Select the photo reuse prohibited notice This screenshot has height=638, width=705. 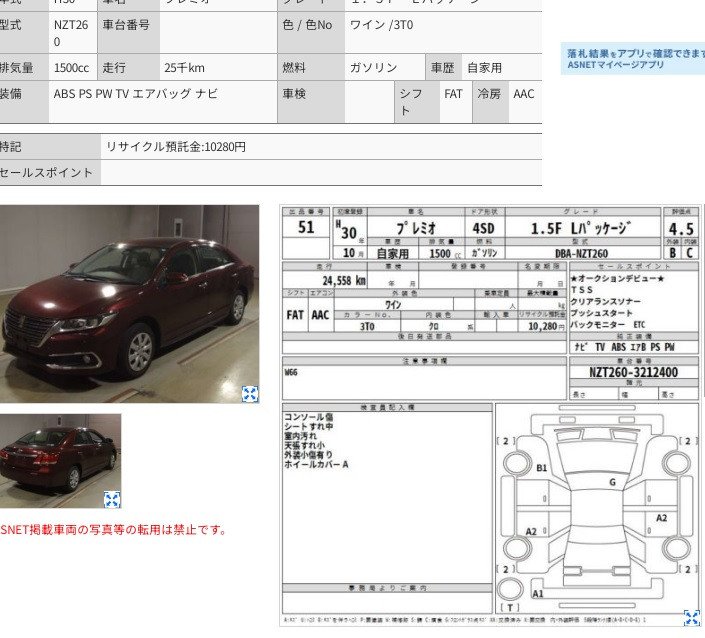112,530
